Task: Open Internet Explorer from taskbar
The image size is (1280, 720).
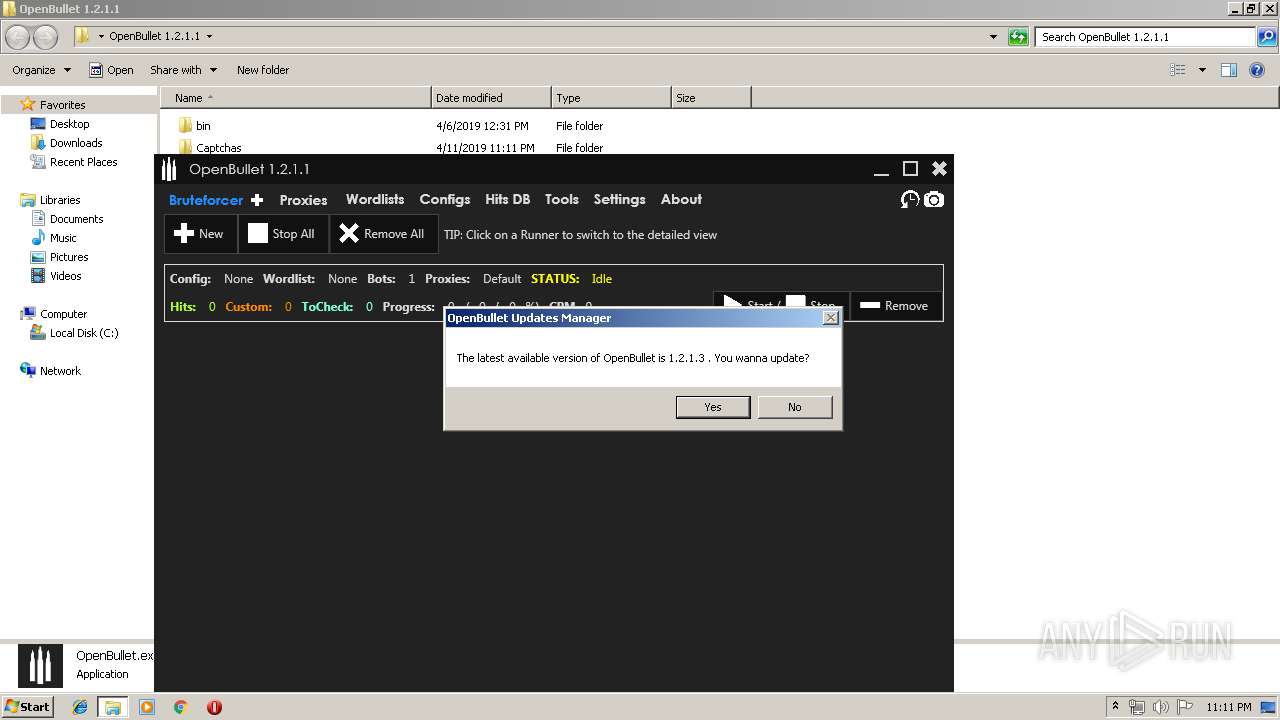Action: pyautogui.click(x=80, y=707)
